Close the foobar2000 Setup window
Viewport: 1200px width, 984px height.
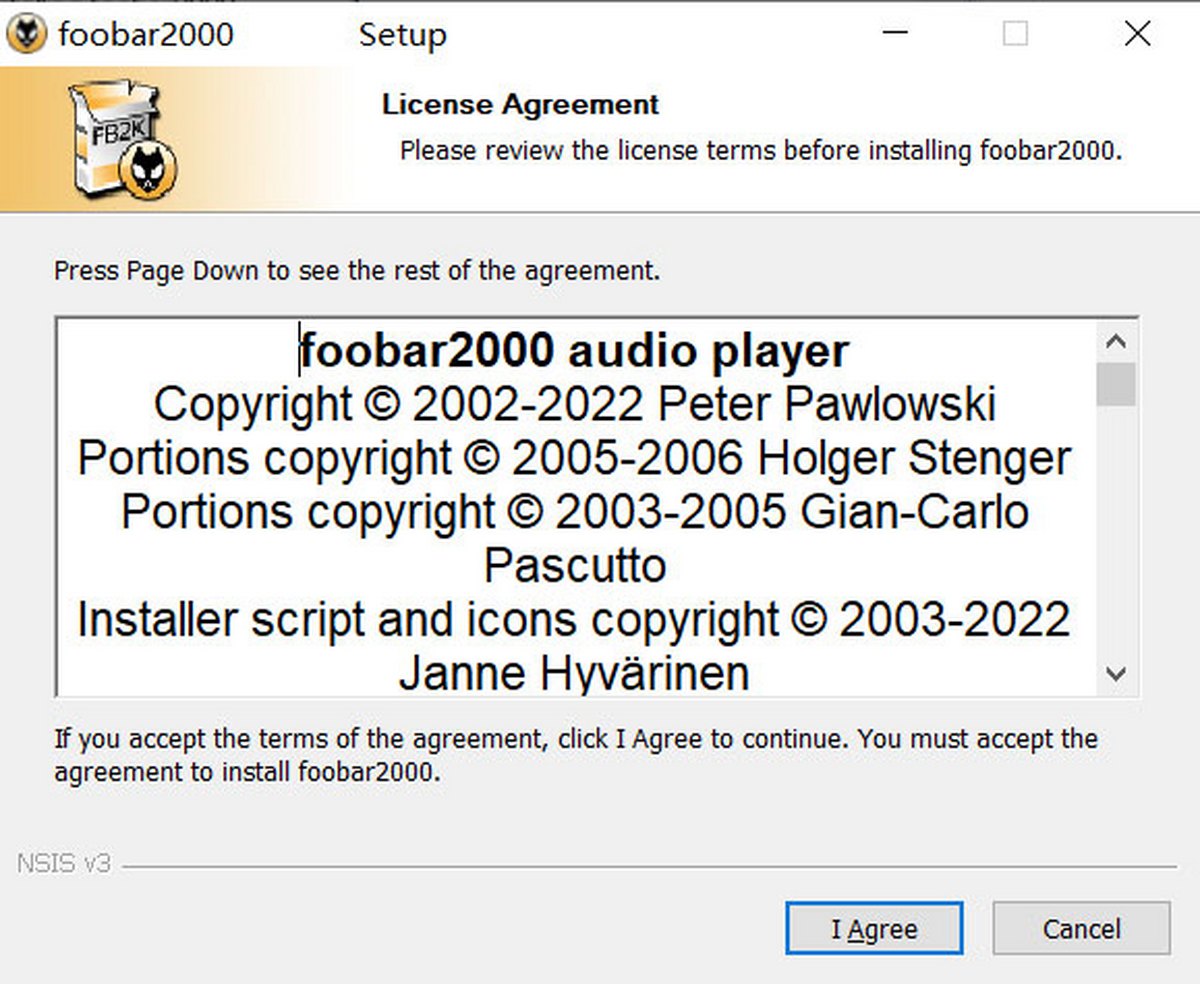pos(1137,35)
